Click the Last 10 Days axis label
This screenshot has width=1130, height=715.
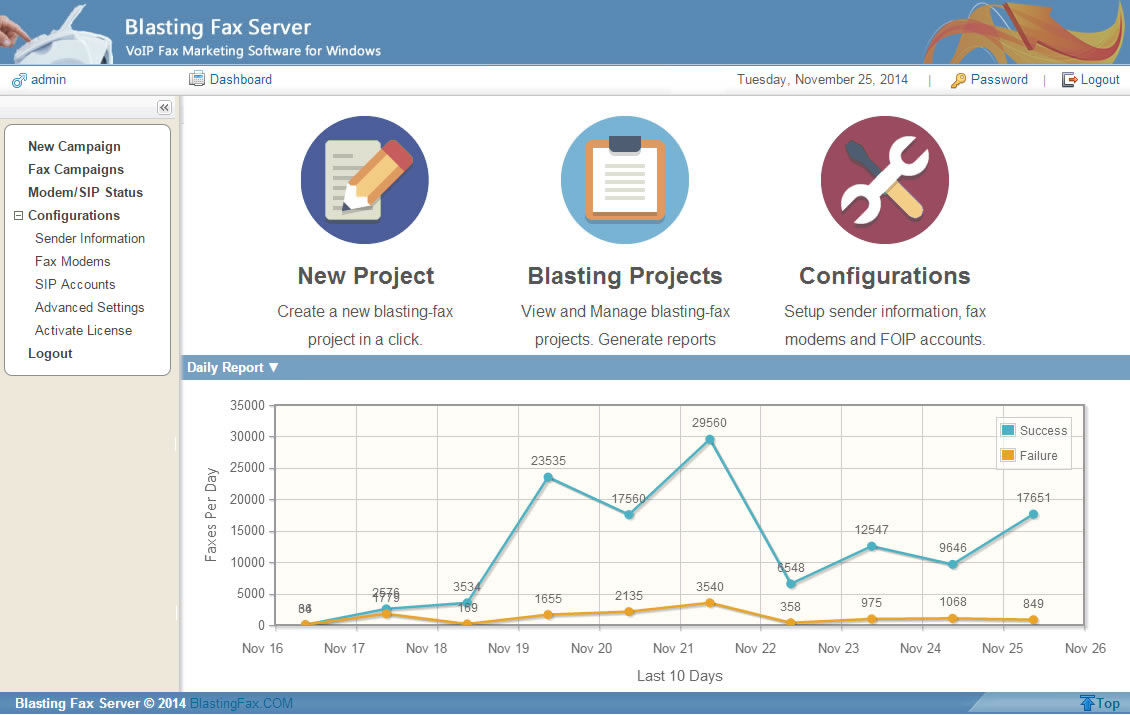pyautogui.click(x=680, y=676)
